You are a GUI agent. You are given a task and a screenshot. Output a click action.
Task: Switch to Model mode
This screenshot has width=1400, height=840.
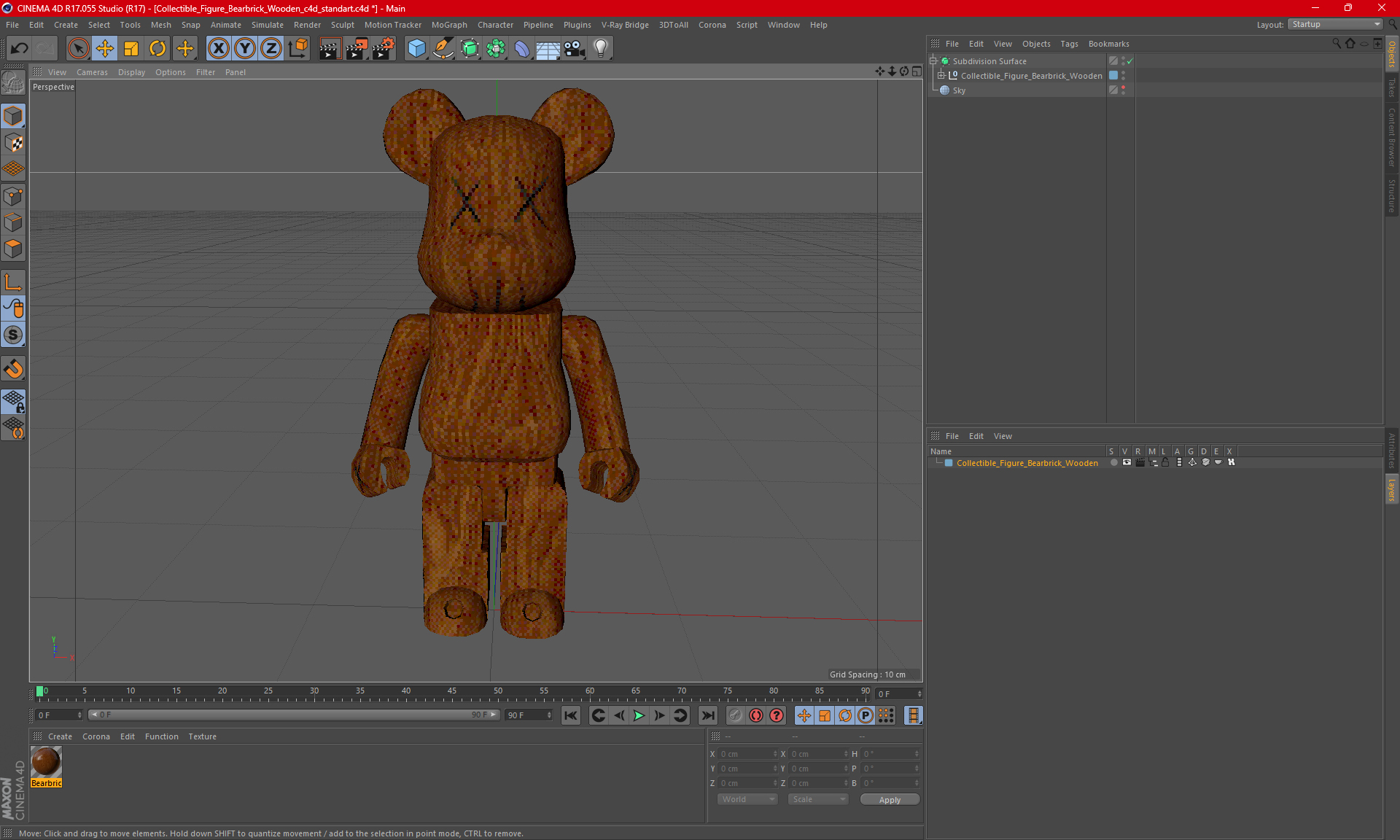14,116
